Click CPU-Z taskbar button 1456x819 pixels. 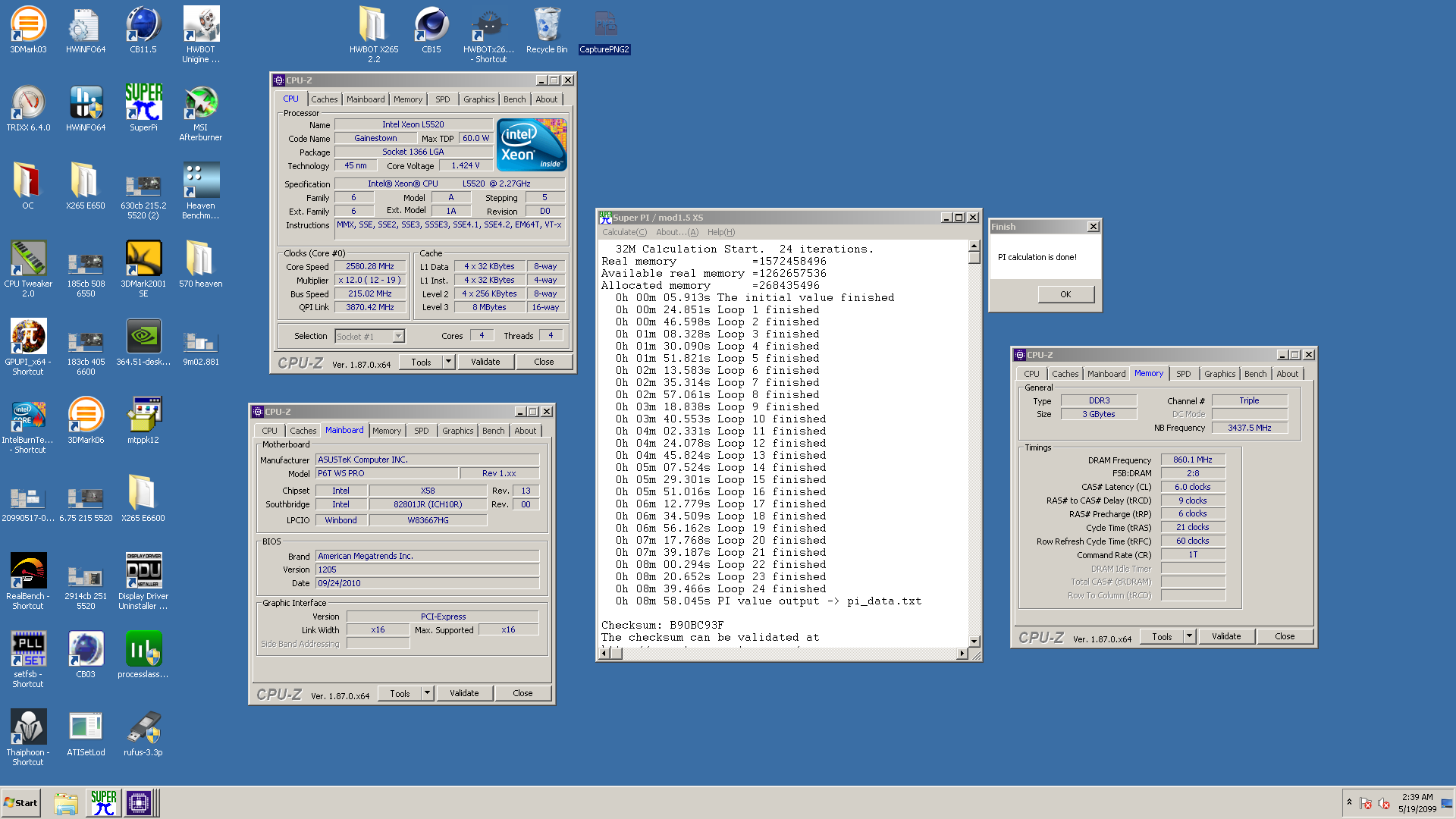pos(140,802)
